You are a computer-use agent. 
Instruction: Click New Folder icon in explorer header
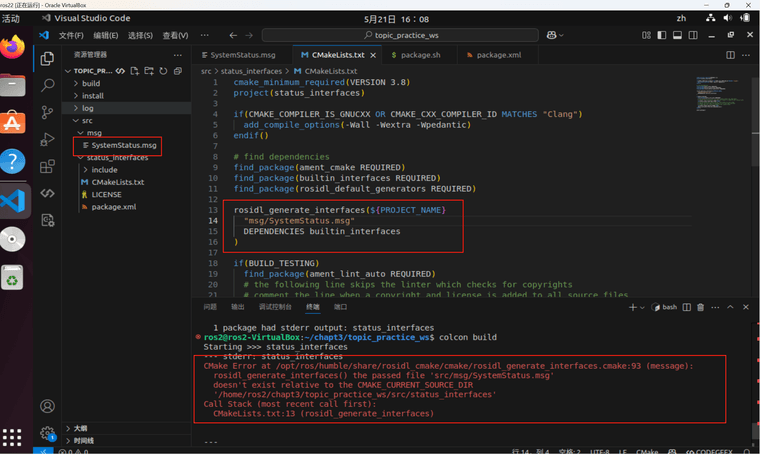pos(149,71)
